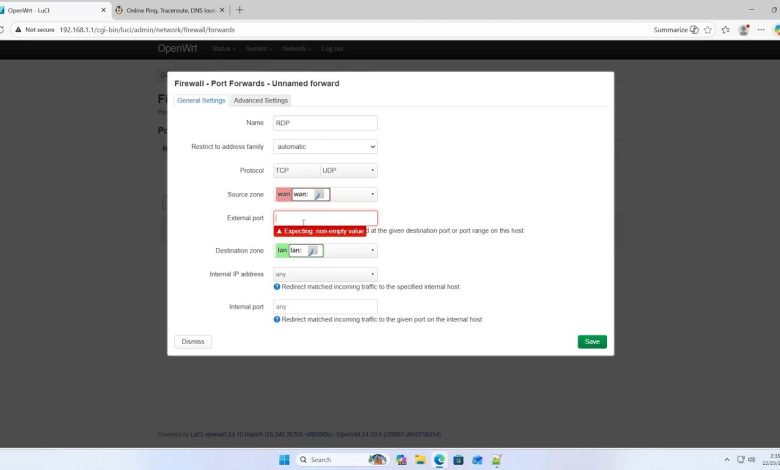Screen dimensions: 780x470
Task: Click the help icon beside Internal port hint
Action: click(x=277, y=319)
